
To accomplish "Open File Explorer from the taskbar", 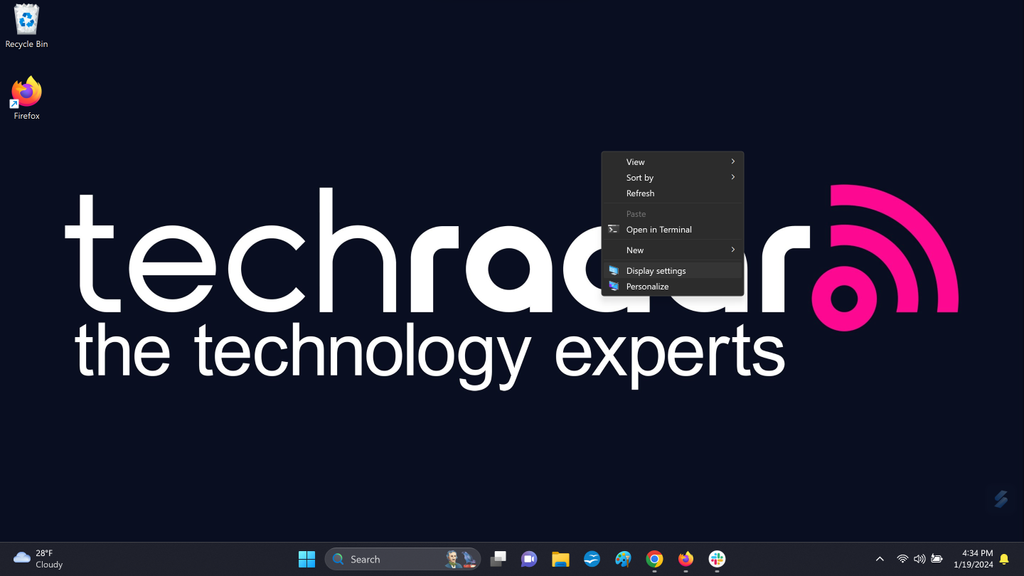I will click(x=559, y=558).
